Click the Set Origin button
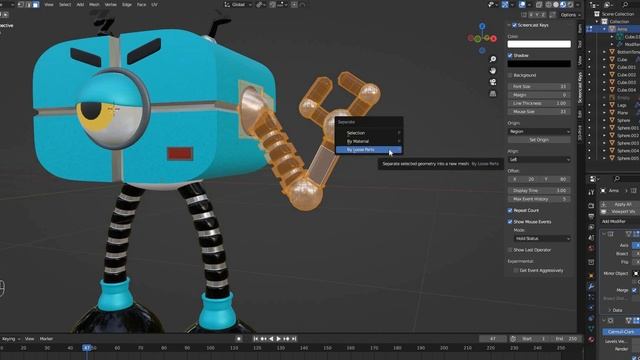This screenshot has height=360, width=640. [x=539, y=140]
